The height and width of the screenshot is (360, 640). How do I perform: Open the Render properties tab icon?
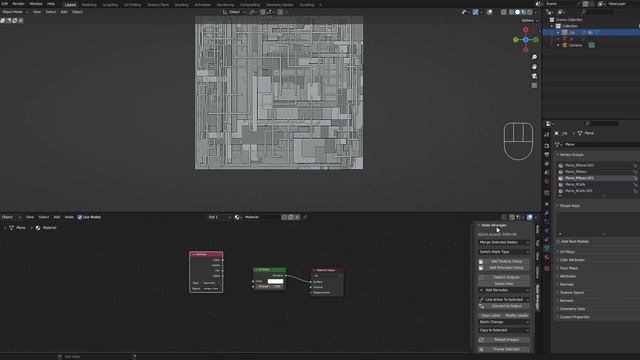coord(547,146)
